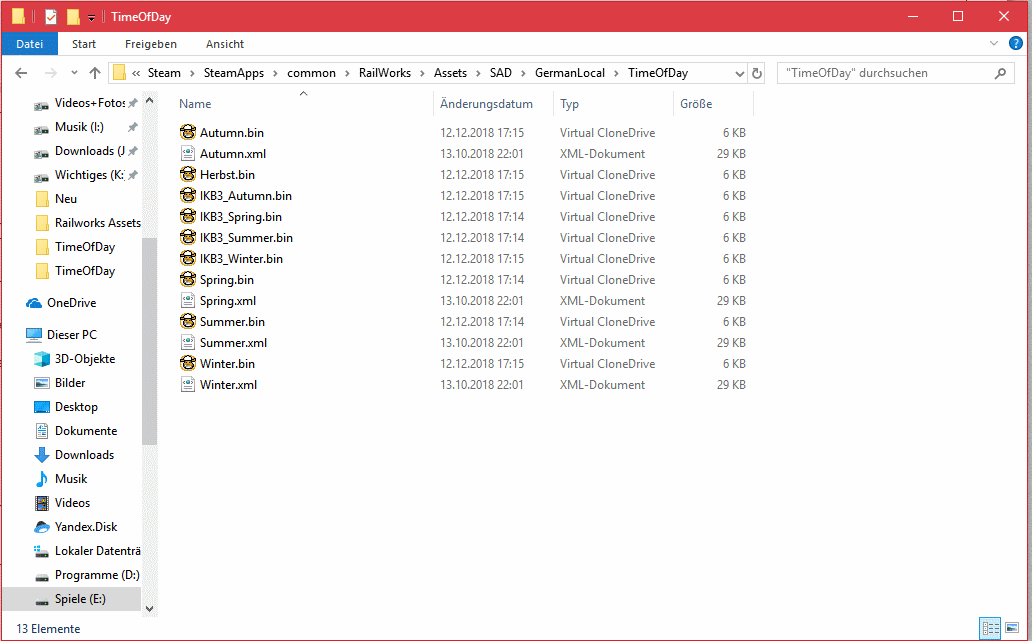Viewport: 1032px width, 641px height.
Task: Click the search magnifier icon
Action: pyautogui.click(x=1000, y=73)
